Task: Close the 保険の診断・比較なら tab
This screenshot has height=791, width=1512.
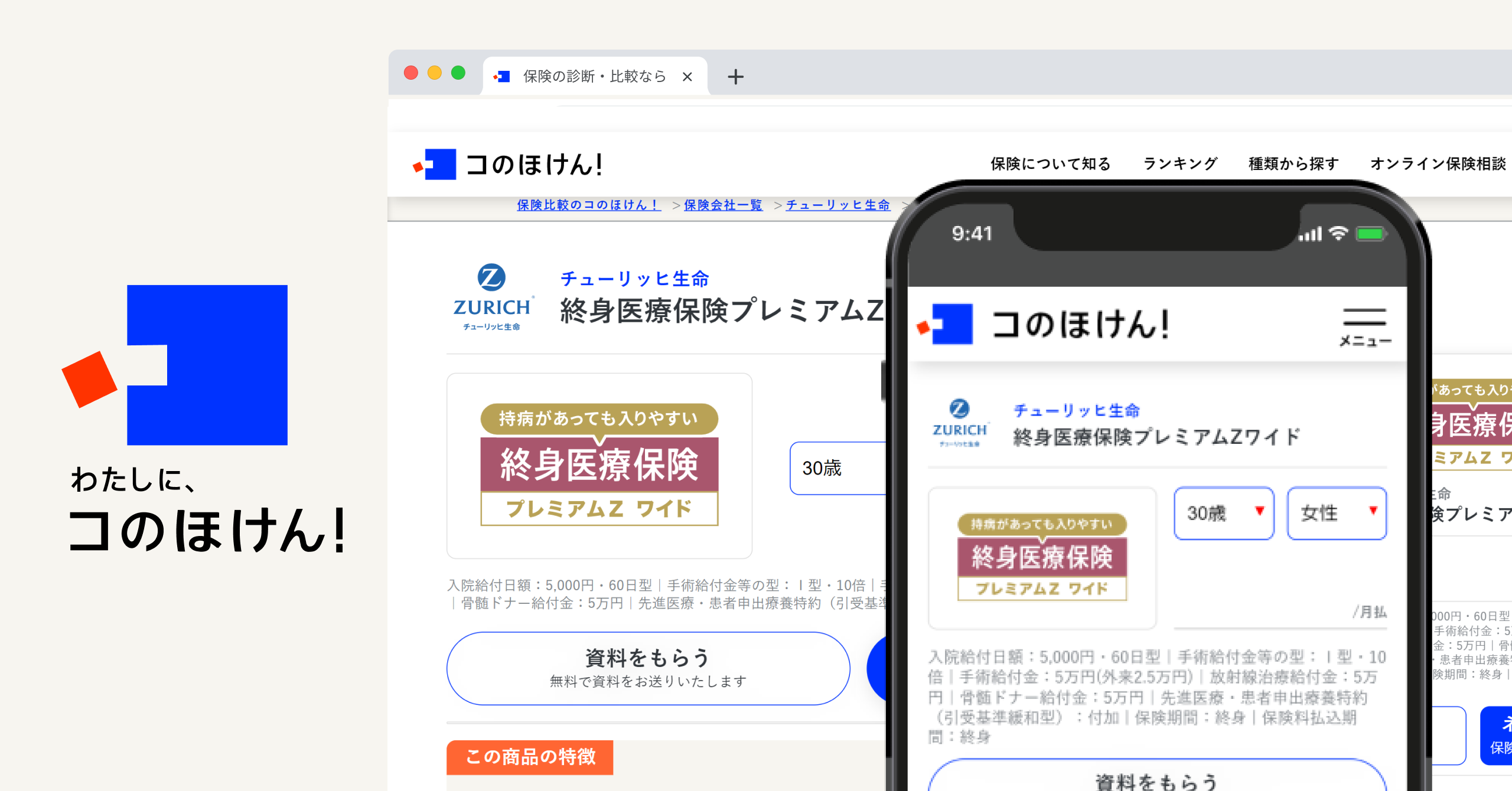Action: pyautogui.click(x=687, y=77)
